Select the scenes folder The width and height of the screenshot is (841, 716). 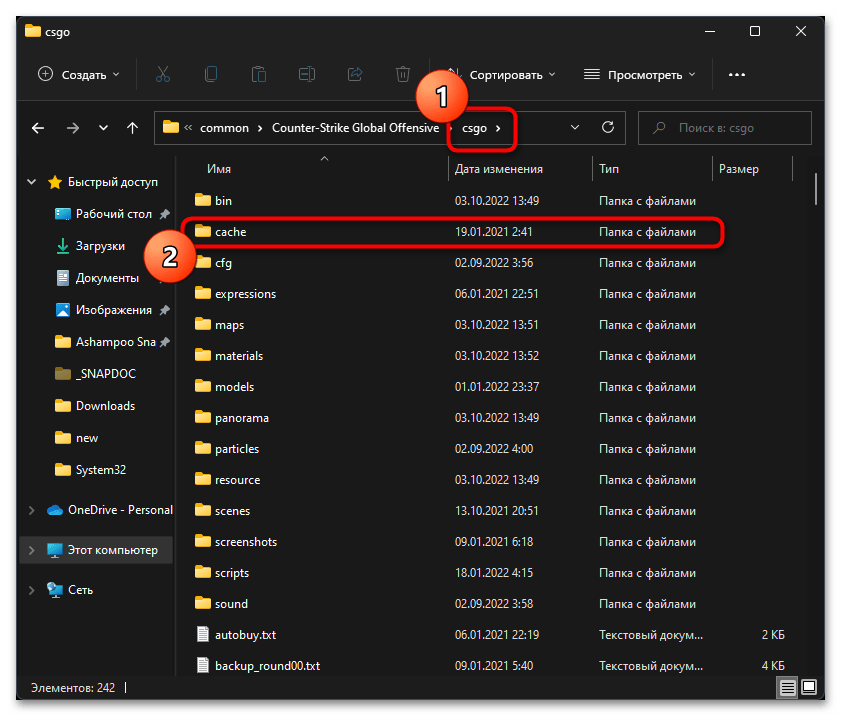pyautogui.click(x=232, y=511)
